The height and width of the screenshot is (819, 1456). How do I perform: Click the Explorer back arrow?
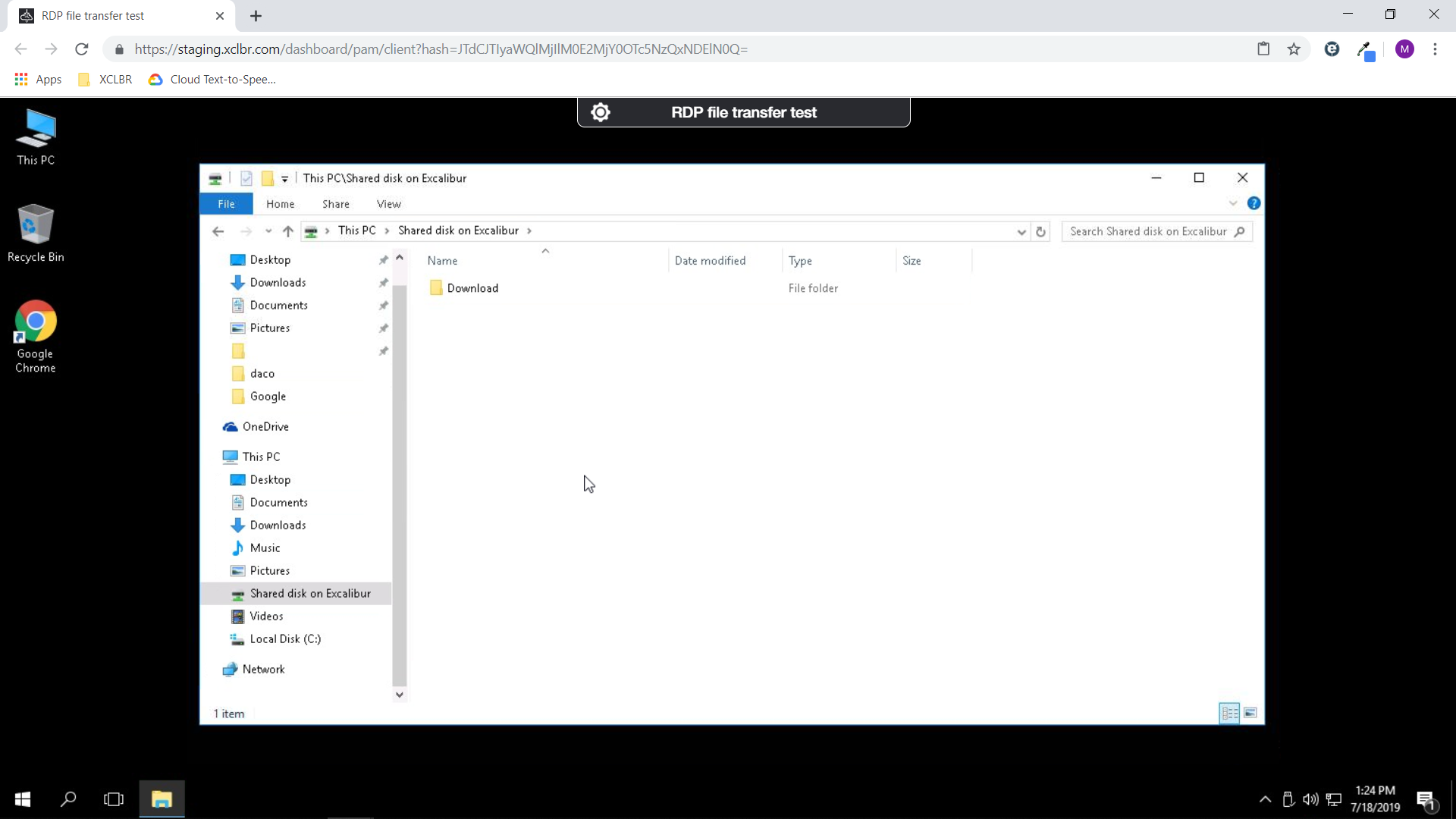218,231
